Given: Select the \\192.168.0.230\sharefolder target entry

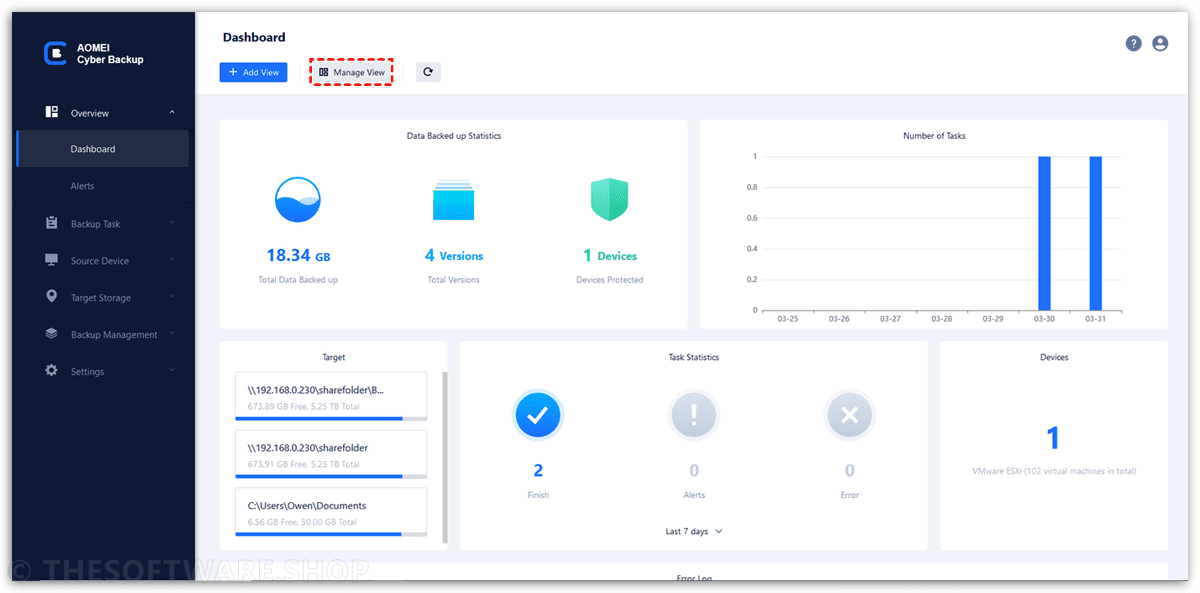Looking at the screenshot, I should 331,455.
